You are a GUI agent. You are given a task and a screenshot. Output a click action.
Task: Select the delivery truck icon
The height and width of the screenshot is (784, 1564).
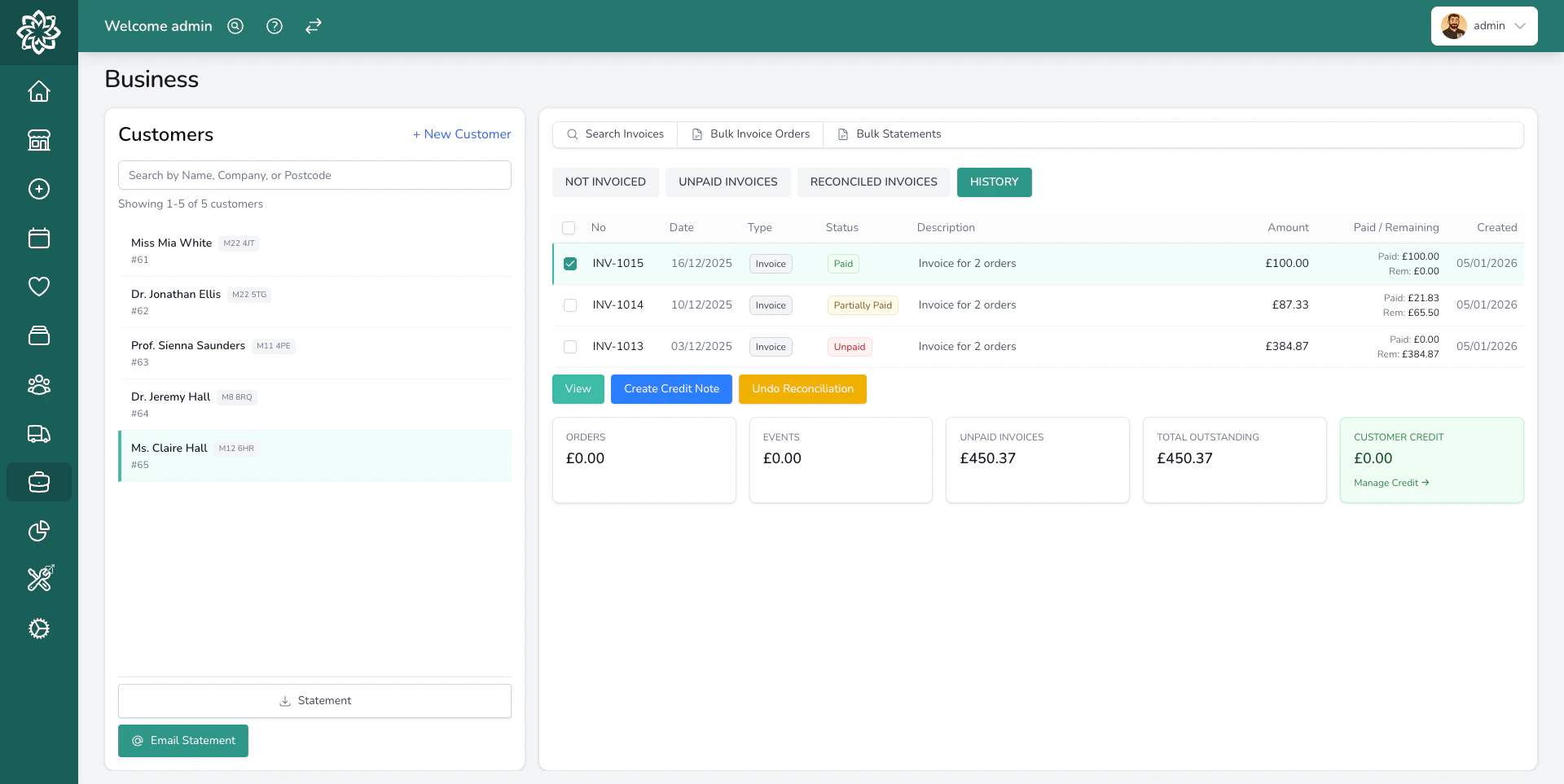tap(38, 433)
